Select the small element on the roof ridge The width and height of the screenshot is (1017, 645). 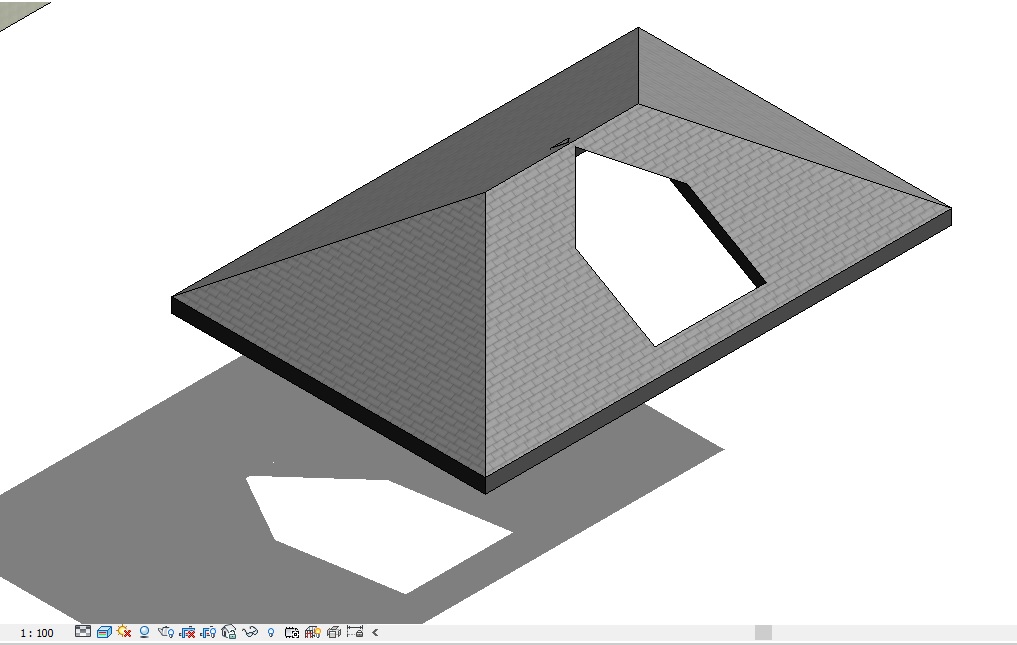tap(559, 145)
